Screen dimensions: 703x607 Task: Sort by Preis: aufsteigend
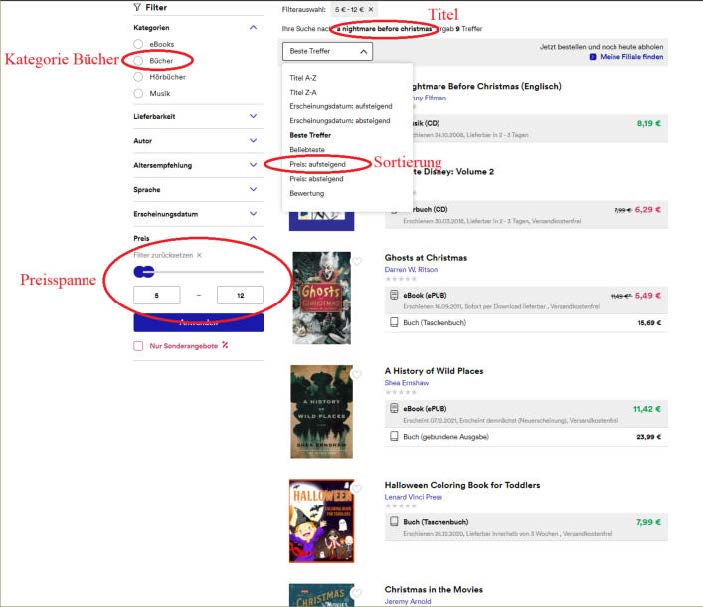tap(316, 164)
